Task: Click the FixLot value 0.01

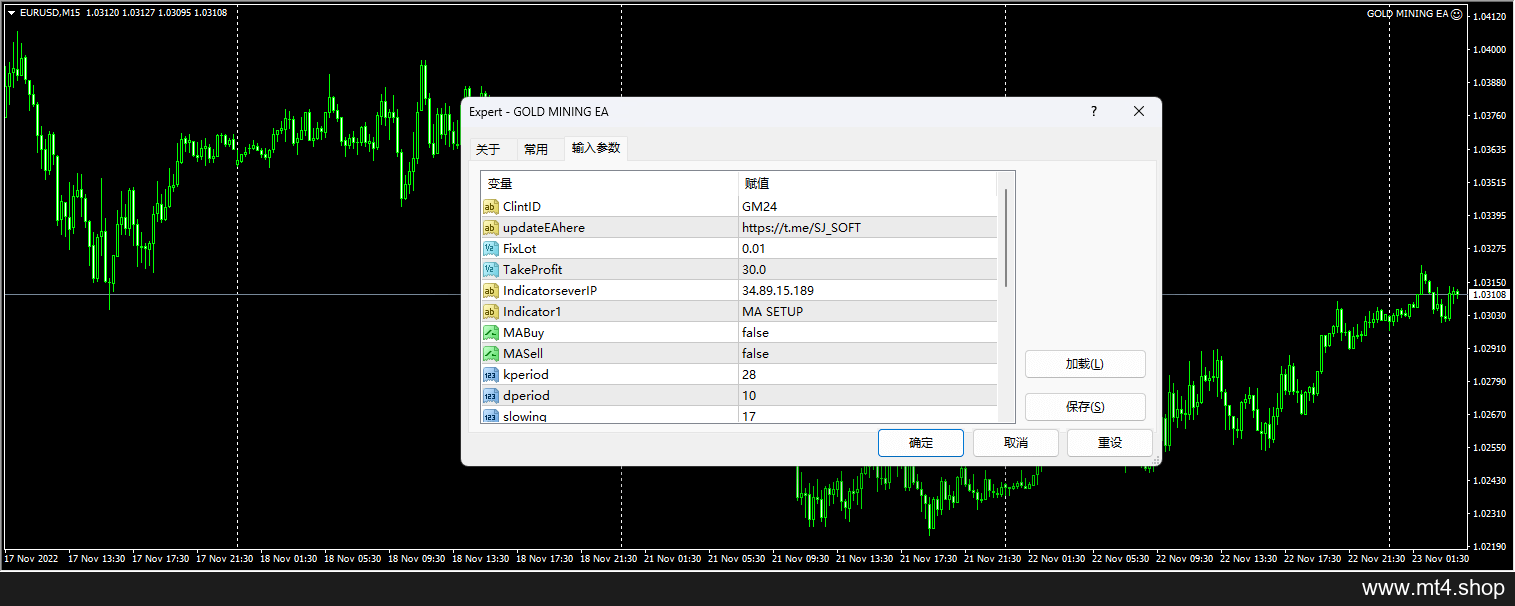Action: tap(867, 249)
